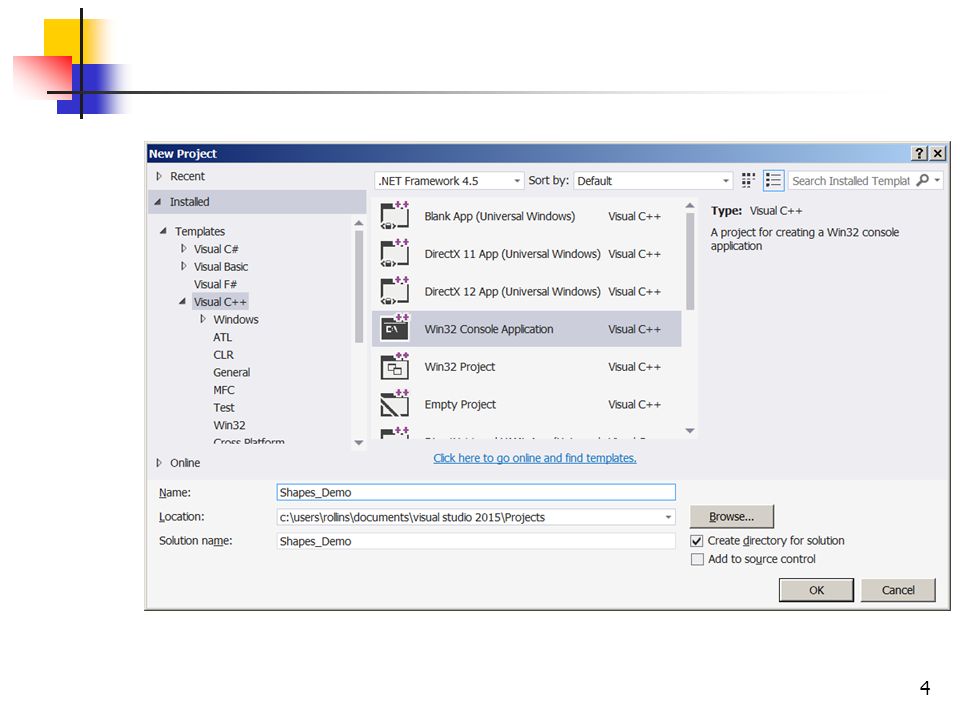Viewport: 960px width, 720px height.
Task: Toggle Create directory for solution checkbox
Action: point(697,541)
